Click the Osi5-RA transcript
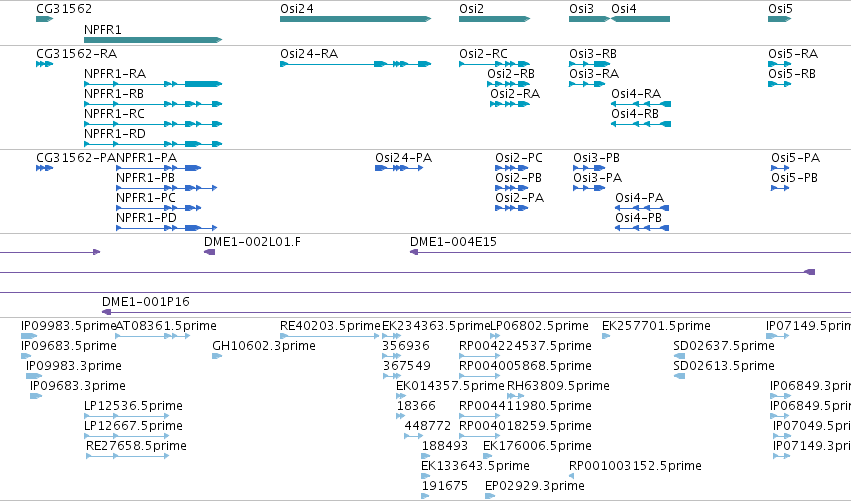The width and height of the screenshot is (851, 501). pos(780,64)
